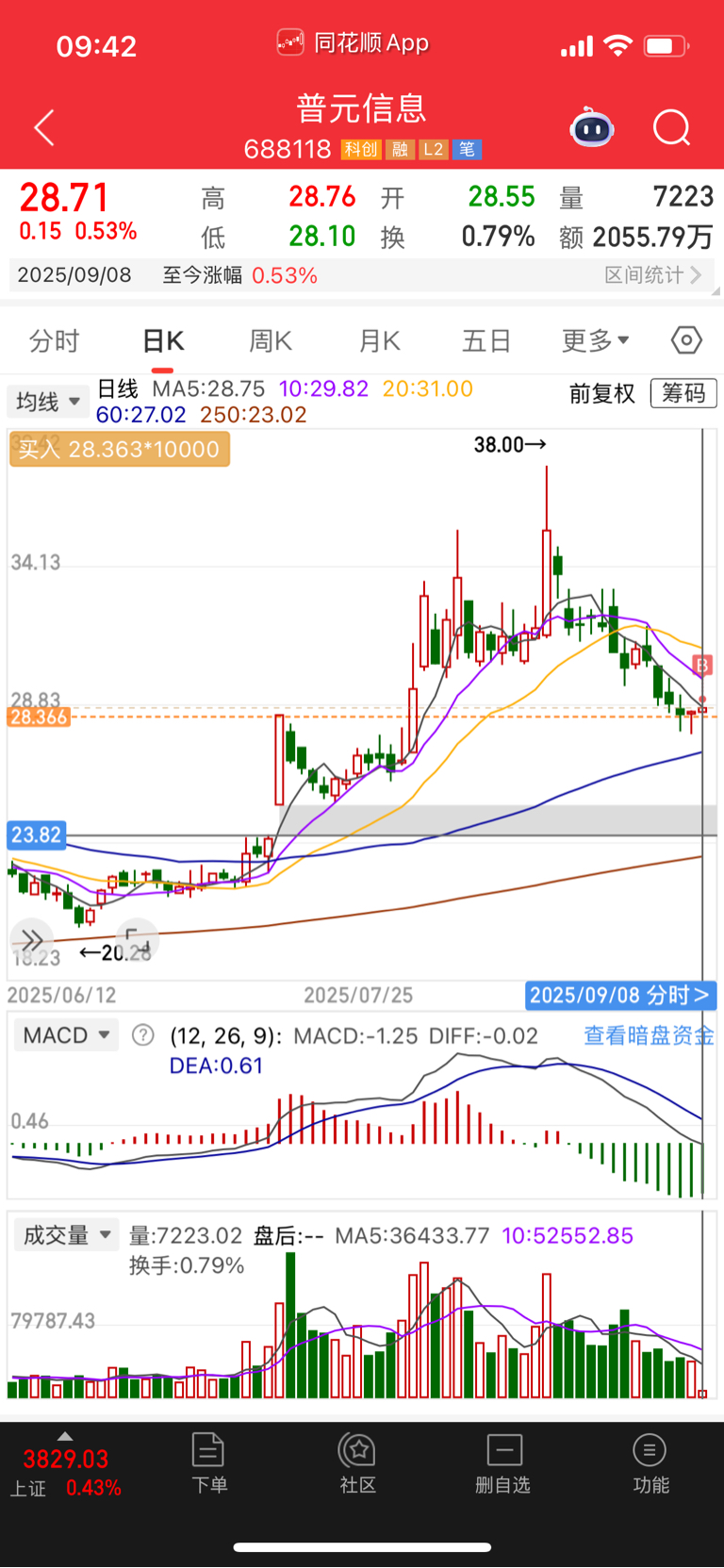
Task: Open 区间统计 range statistics
Action: (x=653, y=274)
